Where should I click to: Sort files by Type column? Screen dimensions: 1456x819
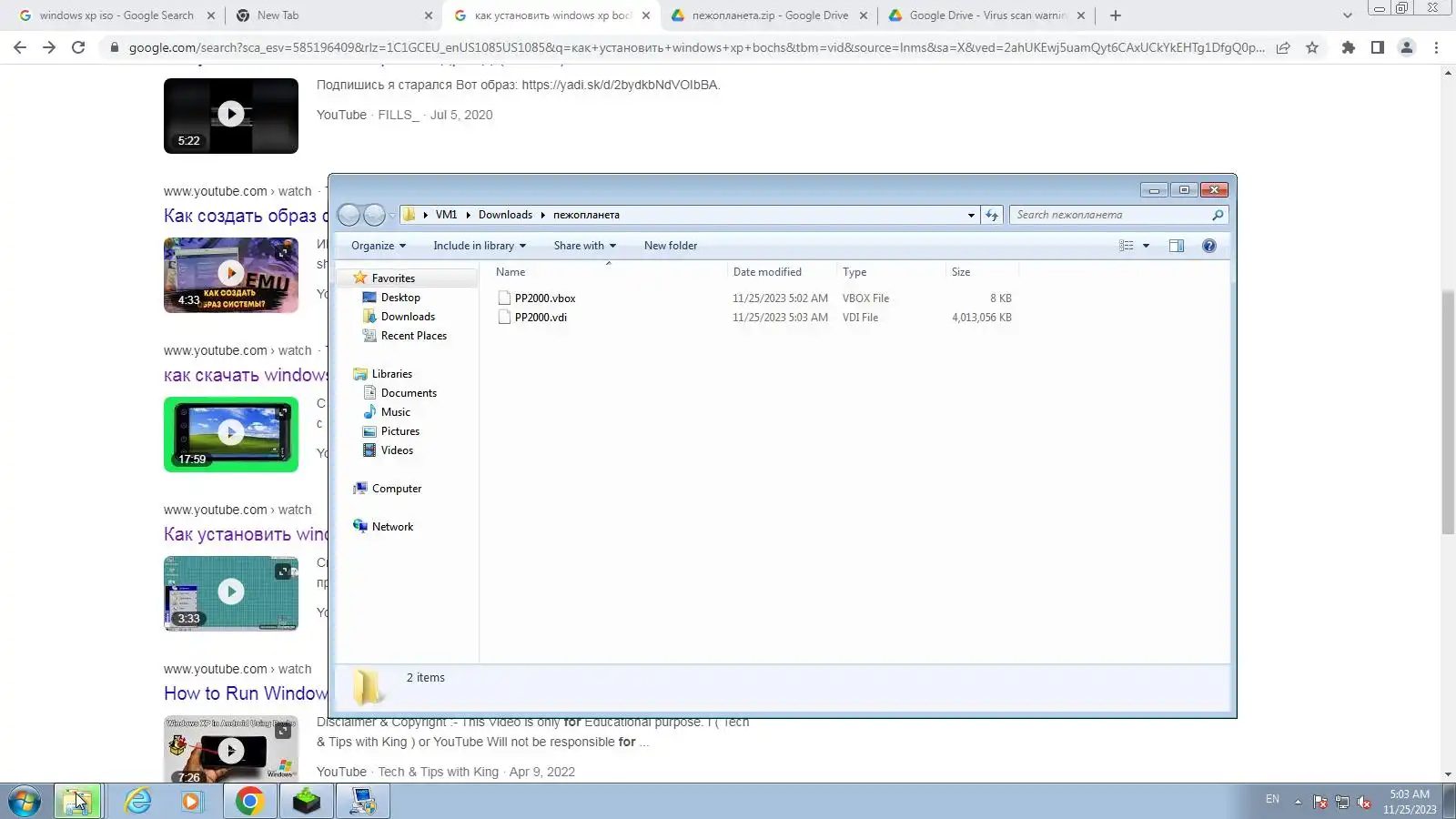pyautogui.click(x=891, y=272)
